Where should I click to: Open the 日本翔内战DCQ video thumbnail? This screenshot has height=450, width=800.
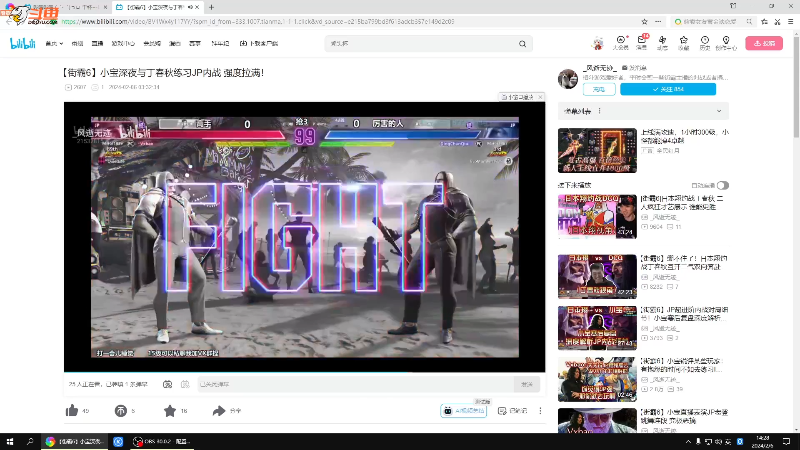[x=597, y=216]
